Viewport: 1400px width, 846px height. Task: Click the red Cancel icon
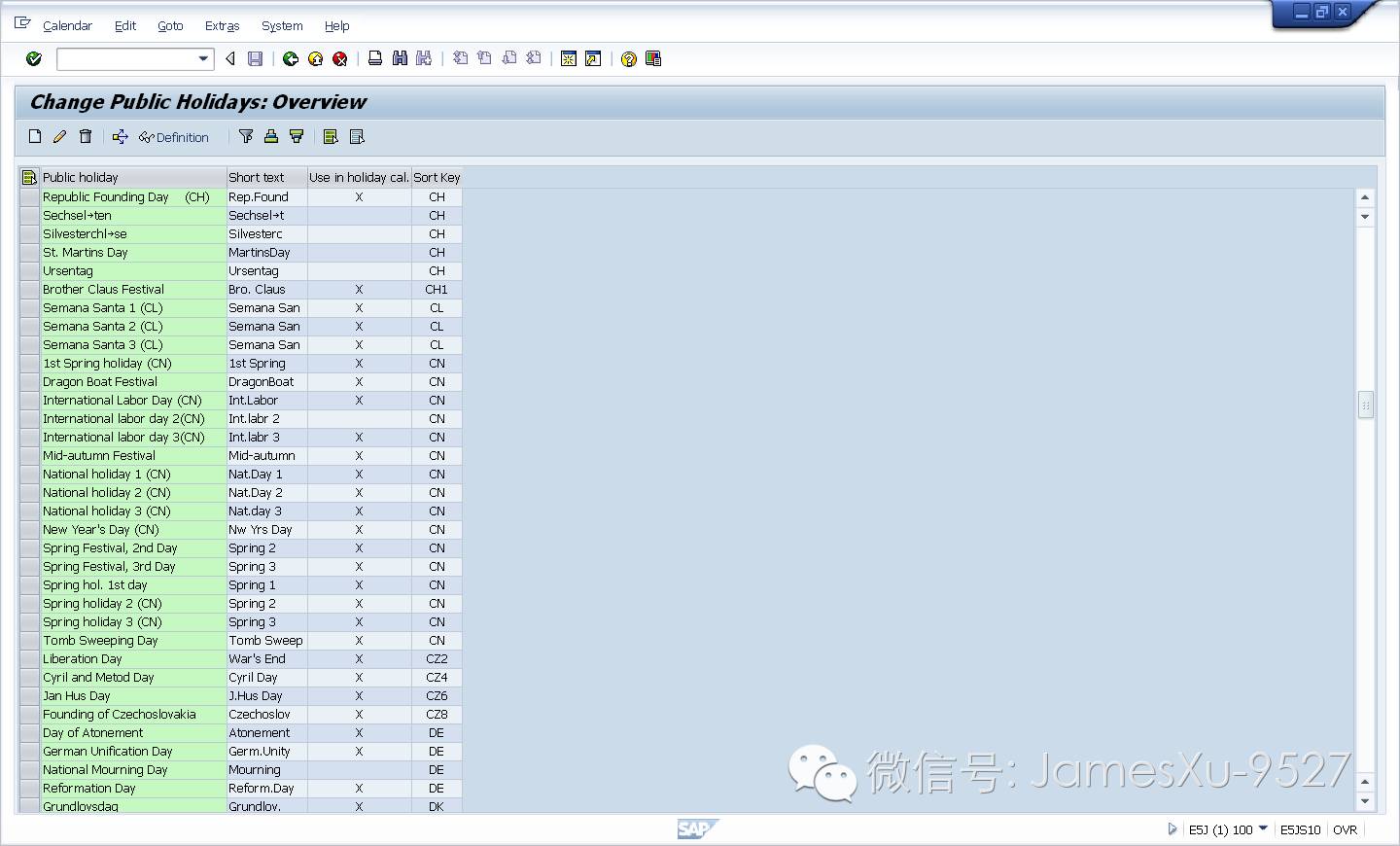(x=339, y=59)
